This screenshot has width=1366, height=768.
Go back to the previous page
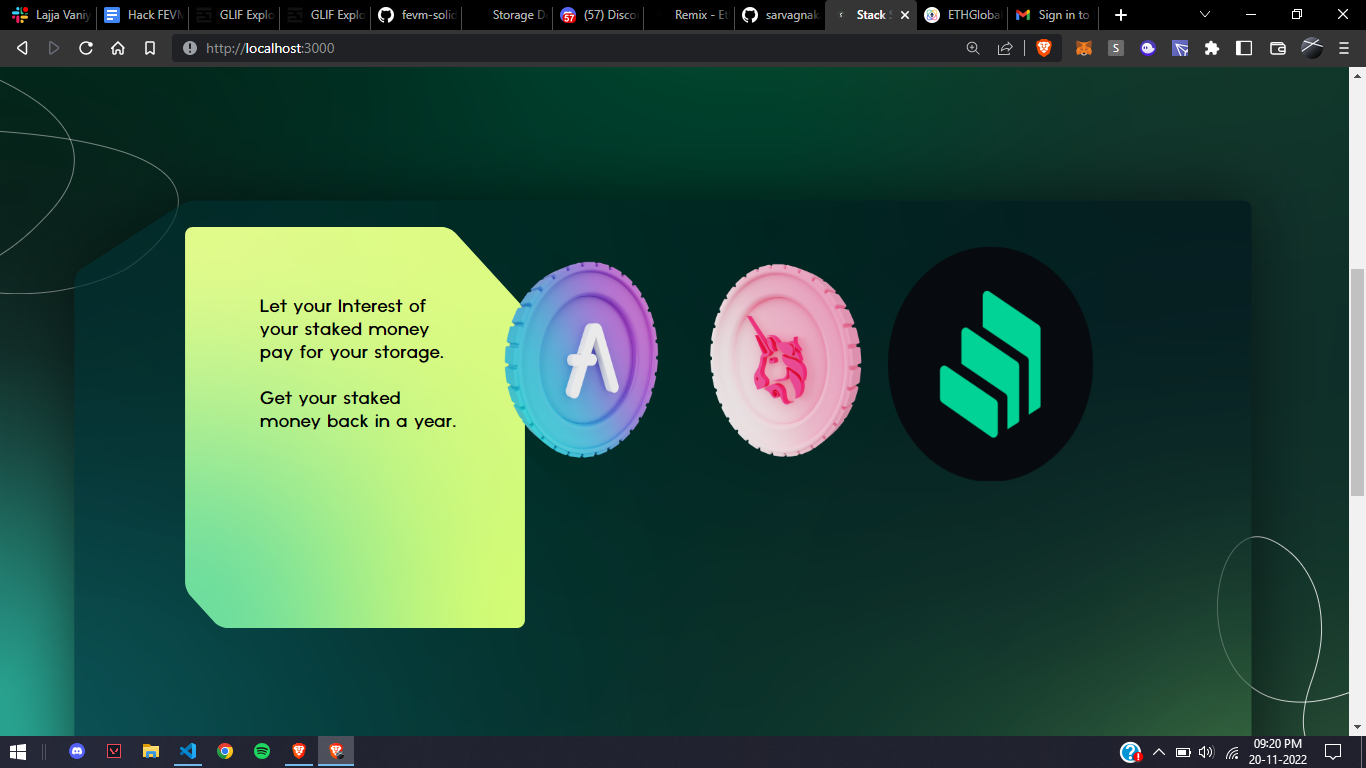click(22, 48)
